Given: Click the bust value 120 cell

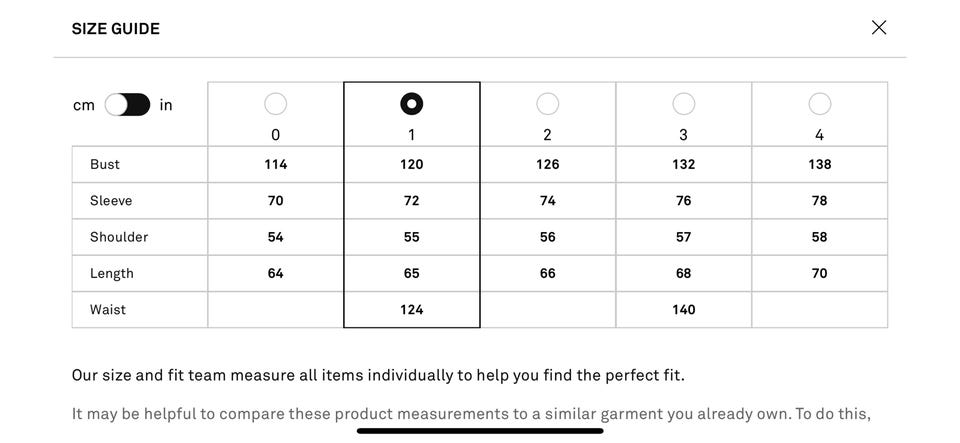Looking at the screenshot, I should pos(411,164).
